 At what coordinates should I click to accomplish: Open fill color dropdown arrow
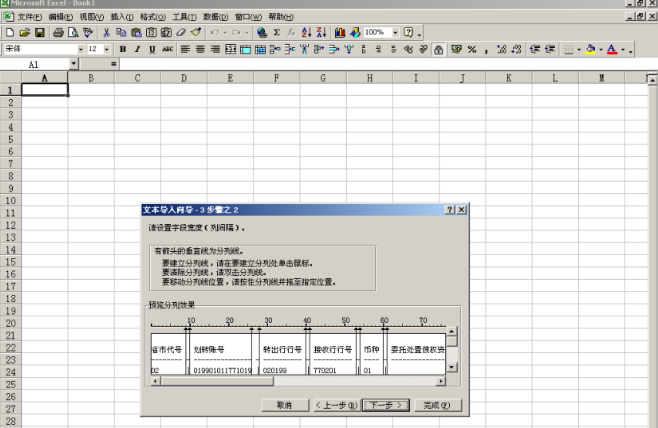click(x=601, y=50)
